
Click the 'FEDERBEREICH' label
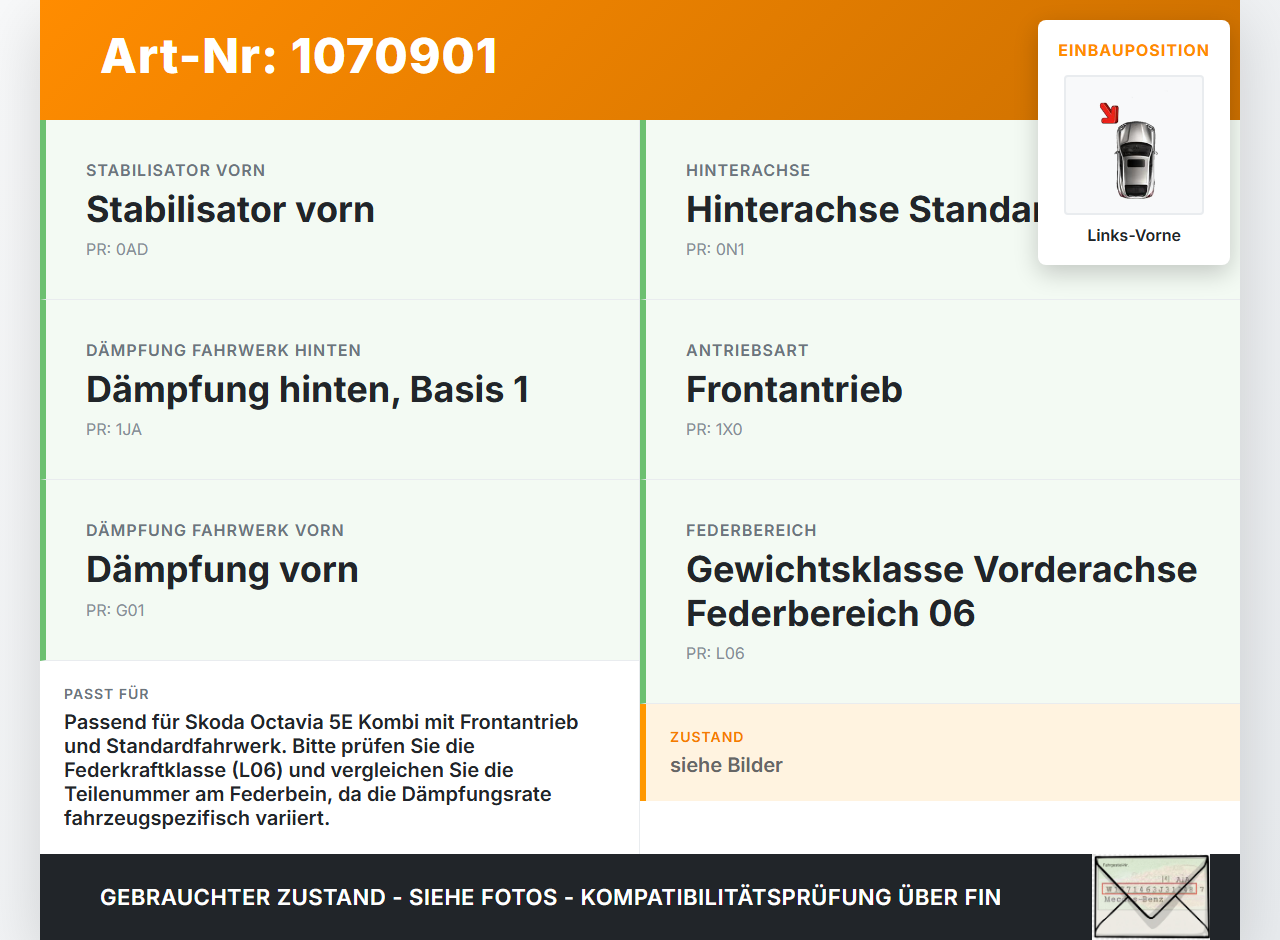(751, 530)
